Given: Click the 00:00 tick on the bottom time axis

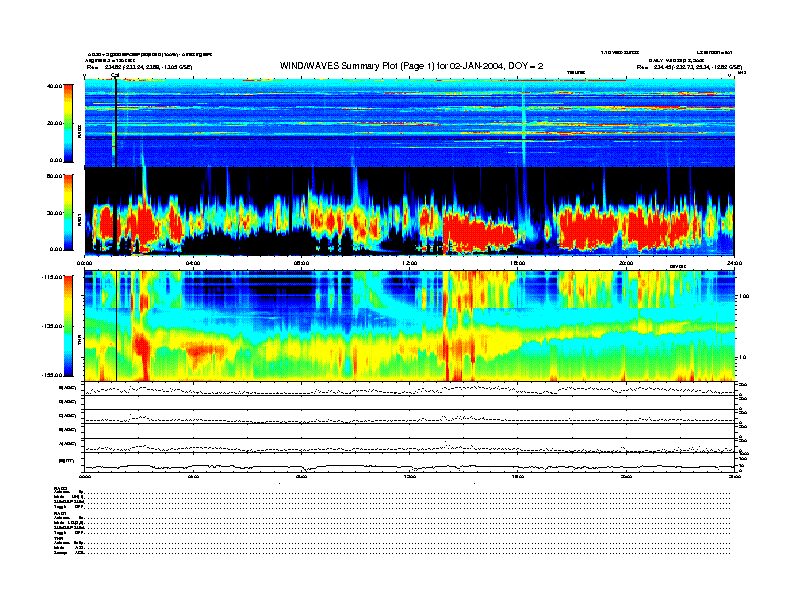Looking at the screenshot, I should tap(85, 478).
